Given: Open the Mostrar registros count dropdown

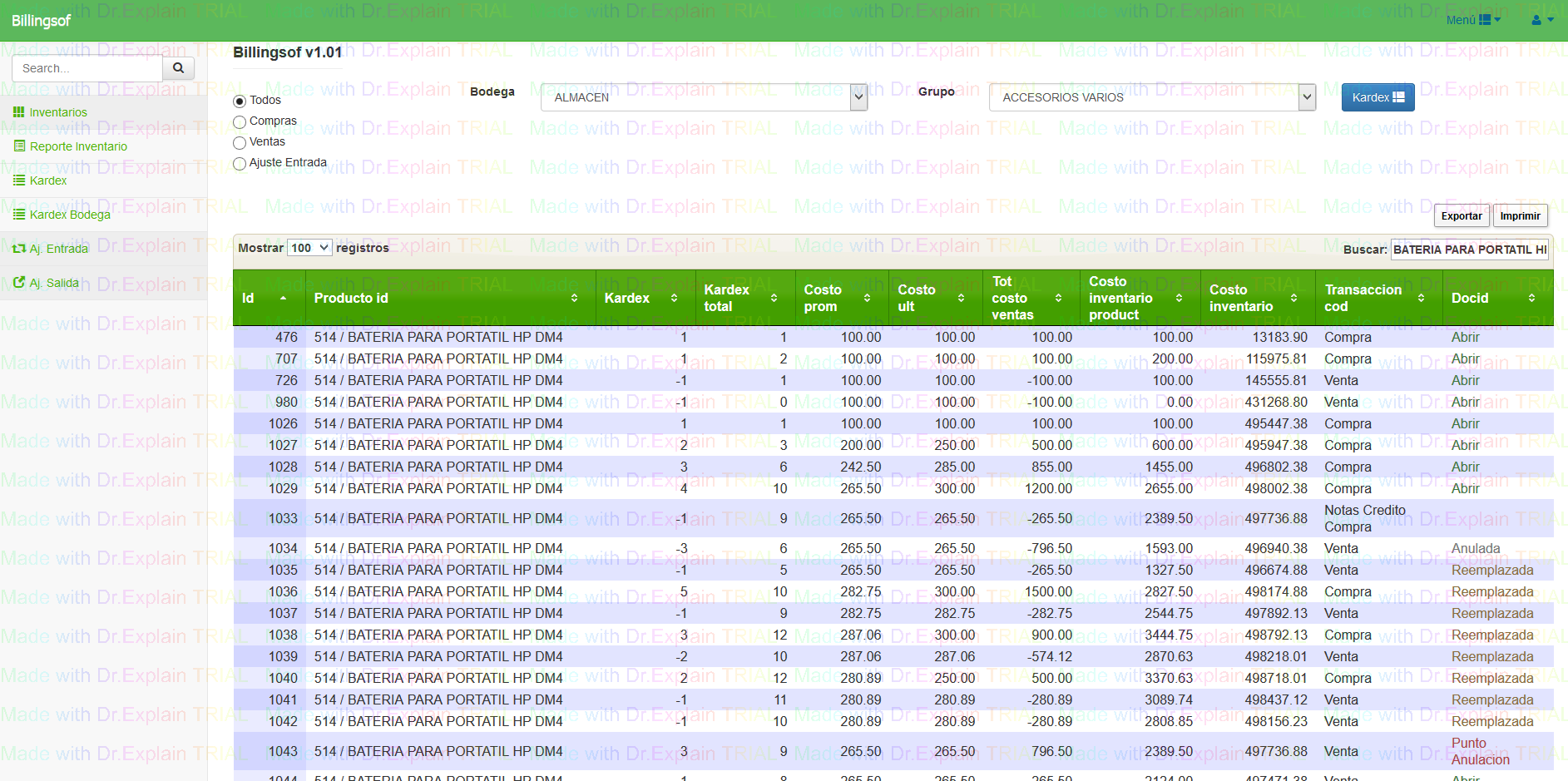Looking at the screenshot, I should [x=309, y=248].
